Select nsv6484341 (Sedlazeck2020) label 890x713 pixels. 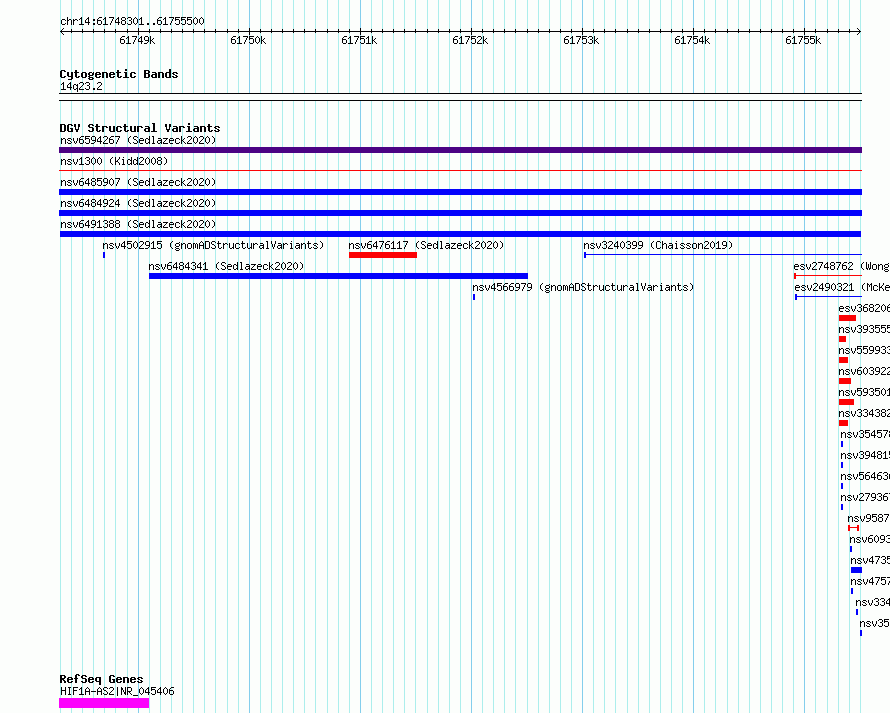click(x=226, y=266)
